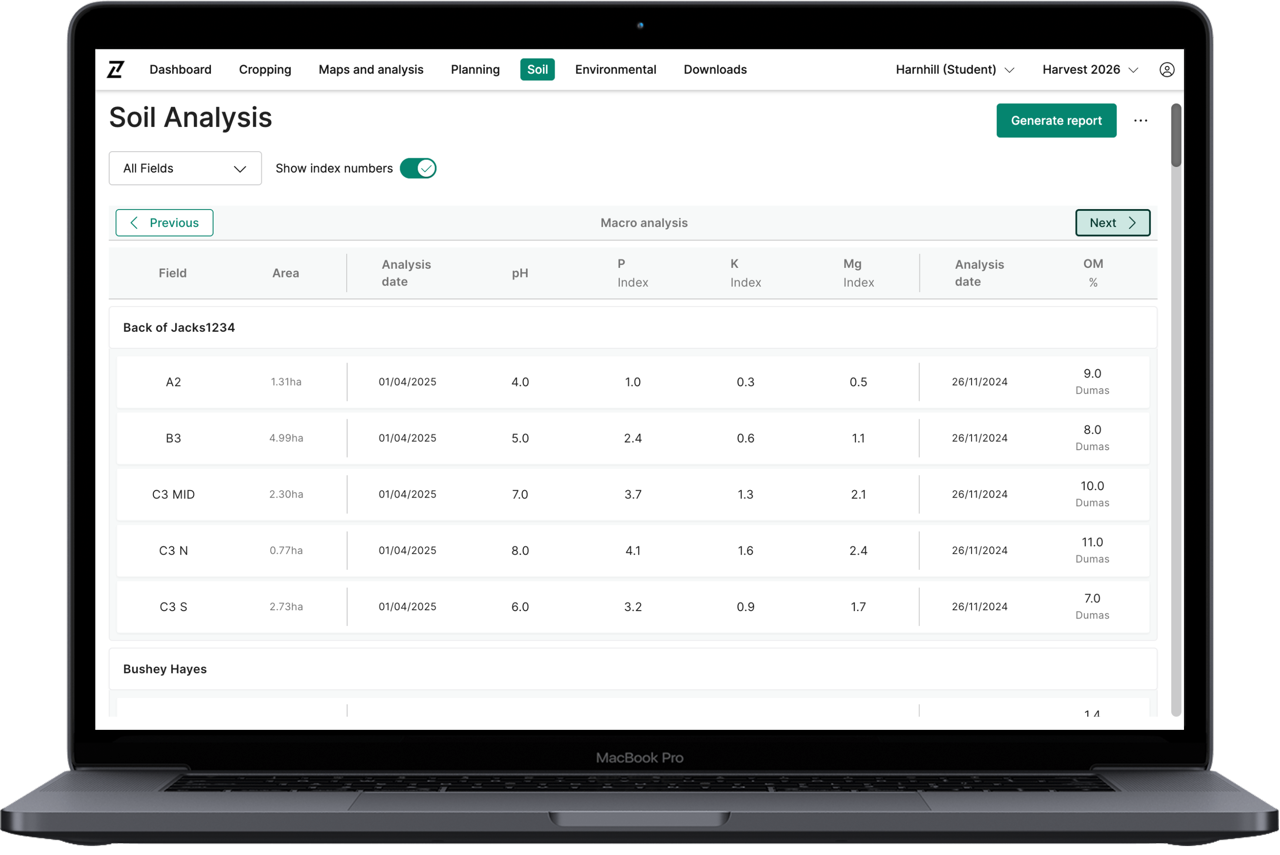Image resolution: width=1280 pixels, height=855 pixels.
Task: Click the vertical page scrollbar
Action: 1177,135
